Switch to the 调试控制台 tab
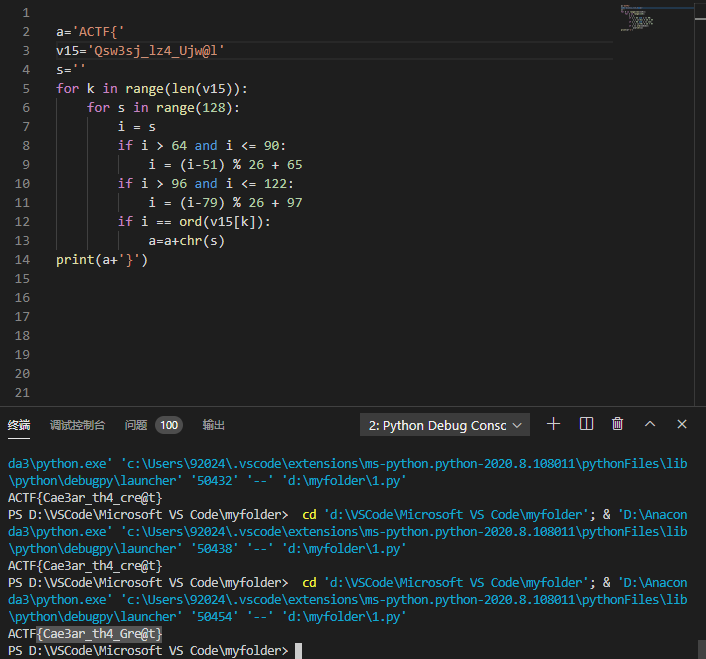 pos(77,425)
